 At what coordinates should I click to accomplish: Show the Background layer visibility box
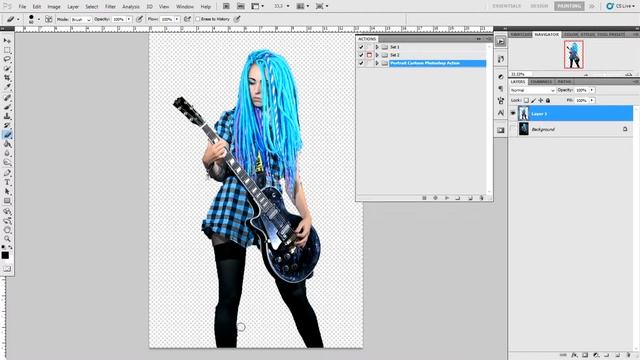[513, 129]
